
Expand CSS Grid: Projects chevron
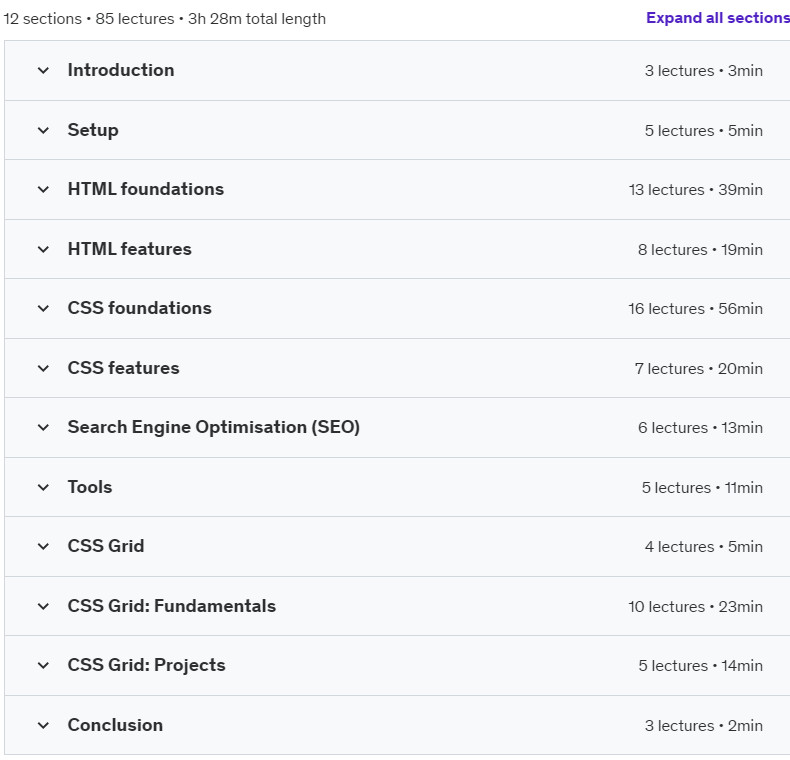click(43, 665)
